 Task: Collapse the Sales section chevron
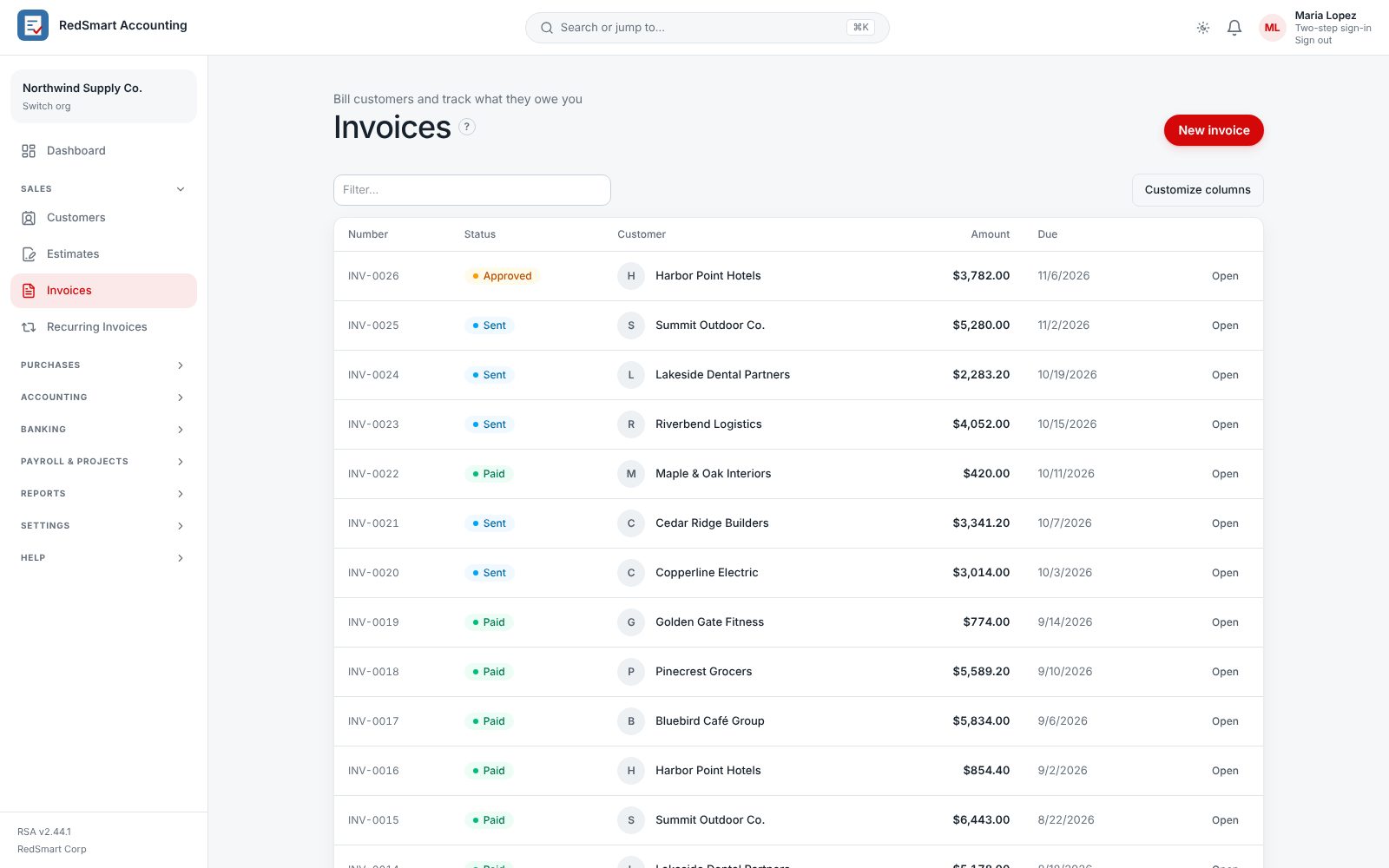click(x=181, y=189)
